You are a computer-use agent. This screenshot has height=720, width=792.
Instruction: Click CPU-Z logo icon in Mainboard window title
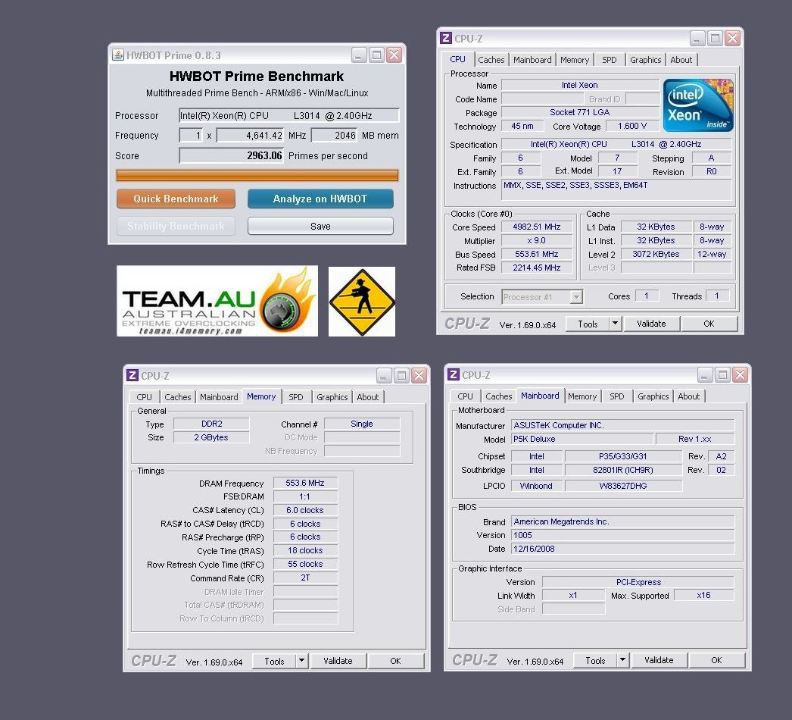453,374
